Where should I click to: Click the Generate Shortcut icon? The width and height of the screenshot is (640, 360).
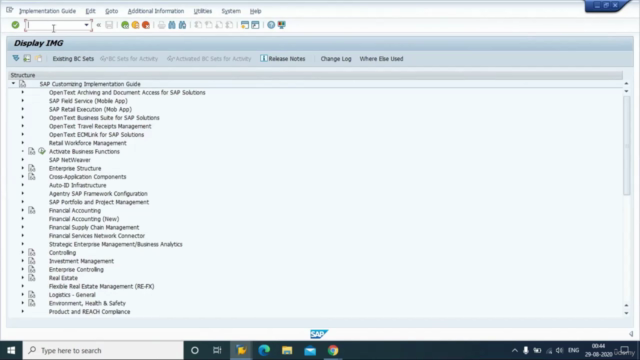pos(255,25)
